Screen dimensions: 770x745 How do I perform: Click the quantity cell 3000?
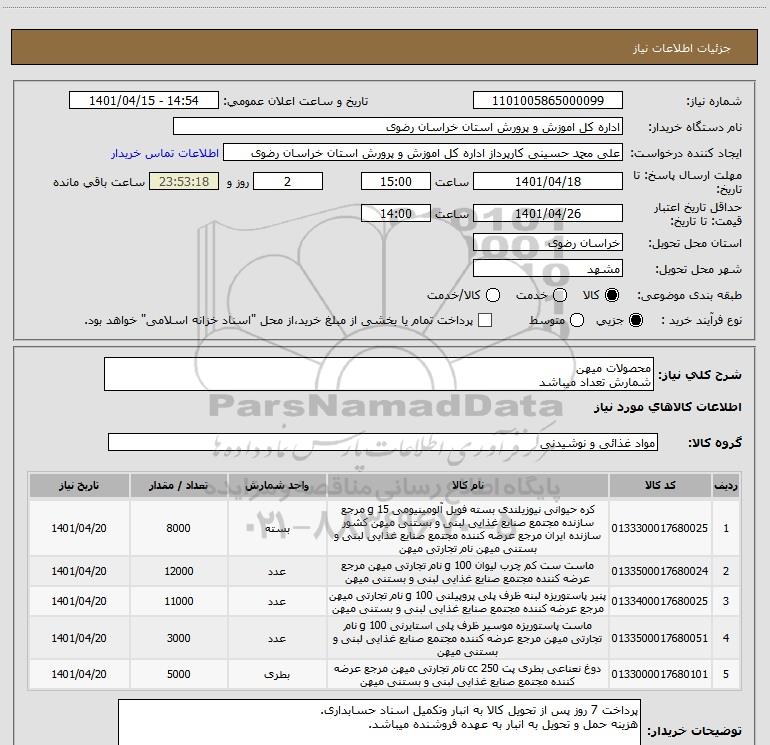(x=178, y=638)
